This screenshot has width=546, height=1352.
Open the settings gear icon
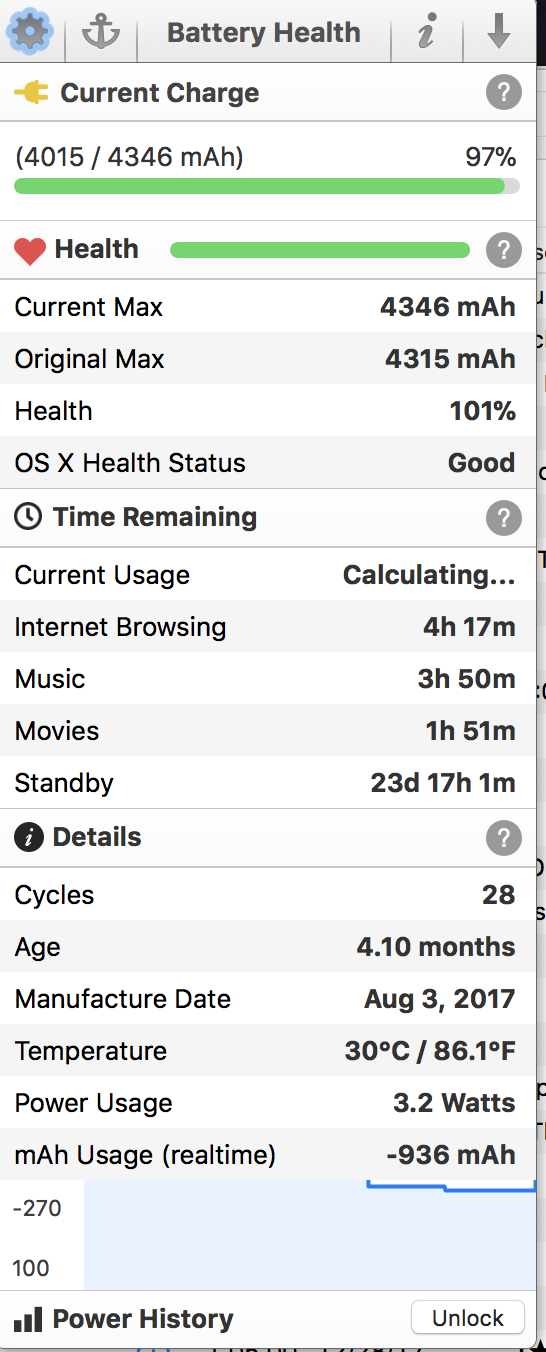(30, 32)
